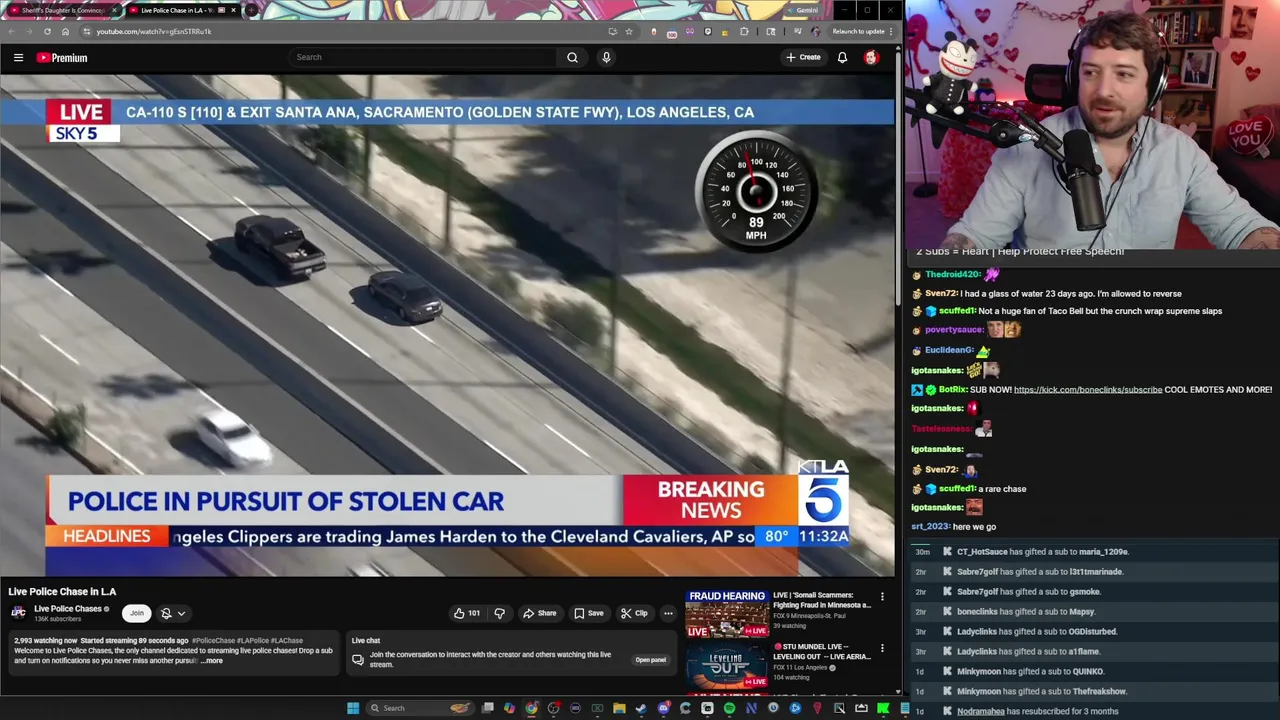Open the #LAChase hashtag

tap(287, 641)
